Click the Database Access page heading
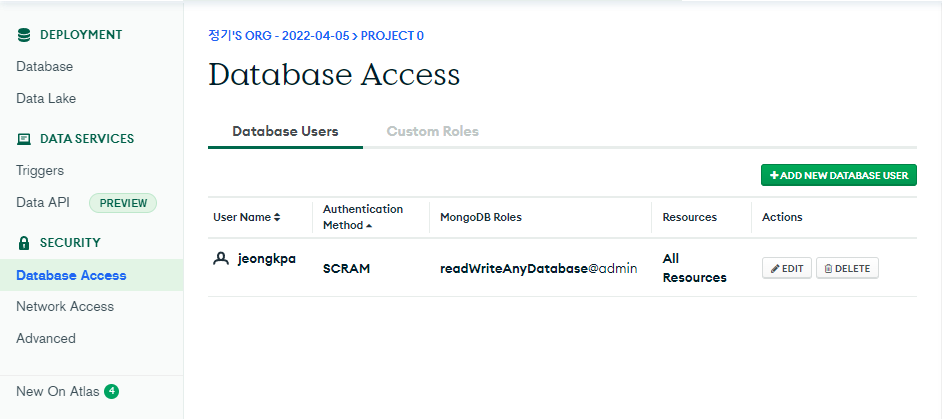Viewport: 942px width, 419px height. (x=334, y=75)
